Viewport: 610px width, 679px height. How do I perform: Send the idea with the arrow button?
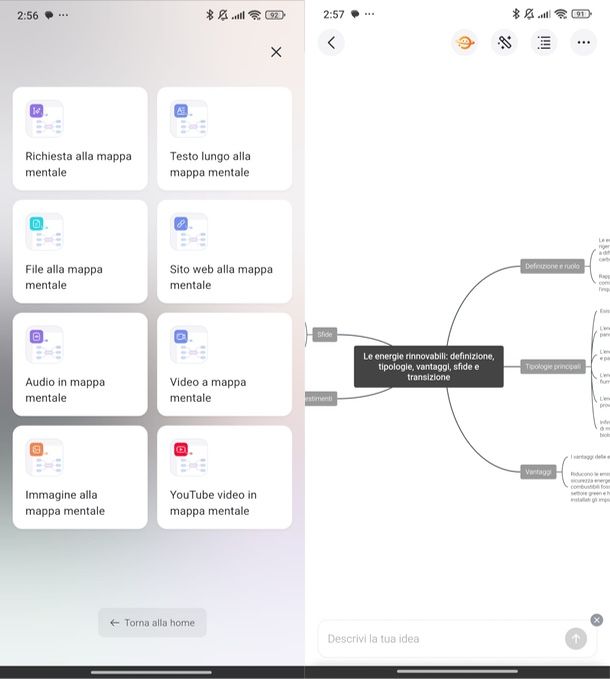pyautogui.click(x=576, y=638)
